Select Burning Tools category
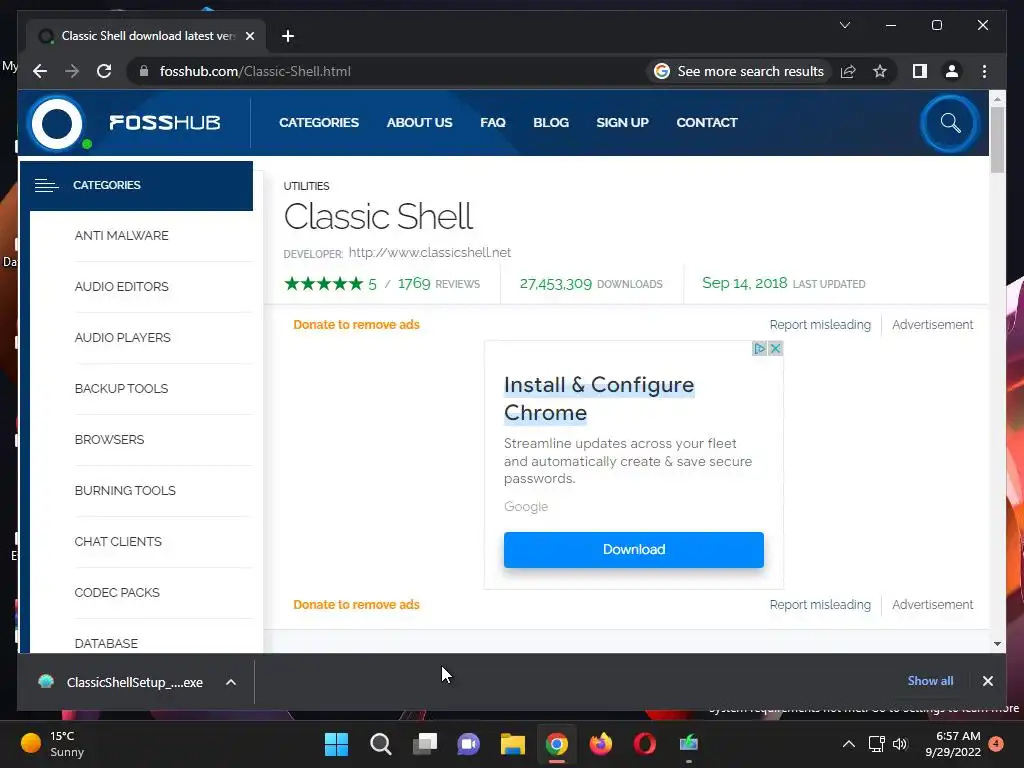 pos(125,490)
